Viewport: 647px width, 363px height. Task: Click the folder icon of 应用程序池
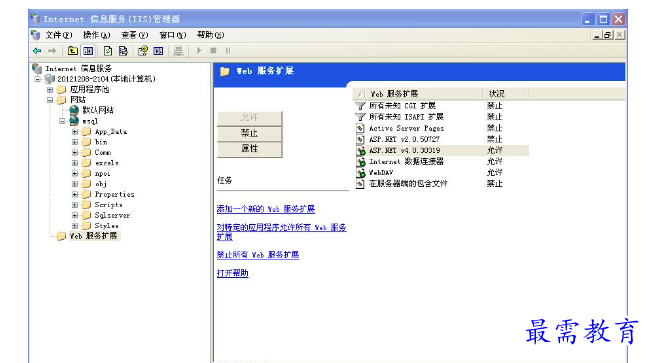coord(61,90)
